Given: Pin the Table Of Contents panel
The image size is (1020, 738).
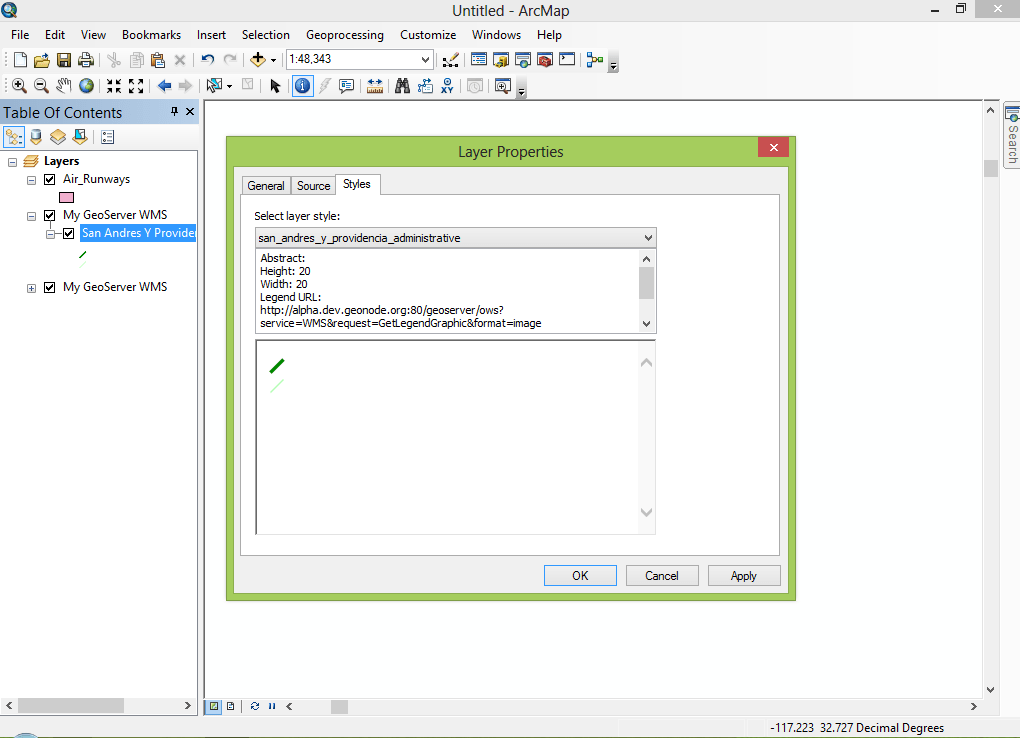Looking at the screenshot, I should [174, 112].
